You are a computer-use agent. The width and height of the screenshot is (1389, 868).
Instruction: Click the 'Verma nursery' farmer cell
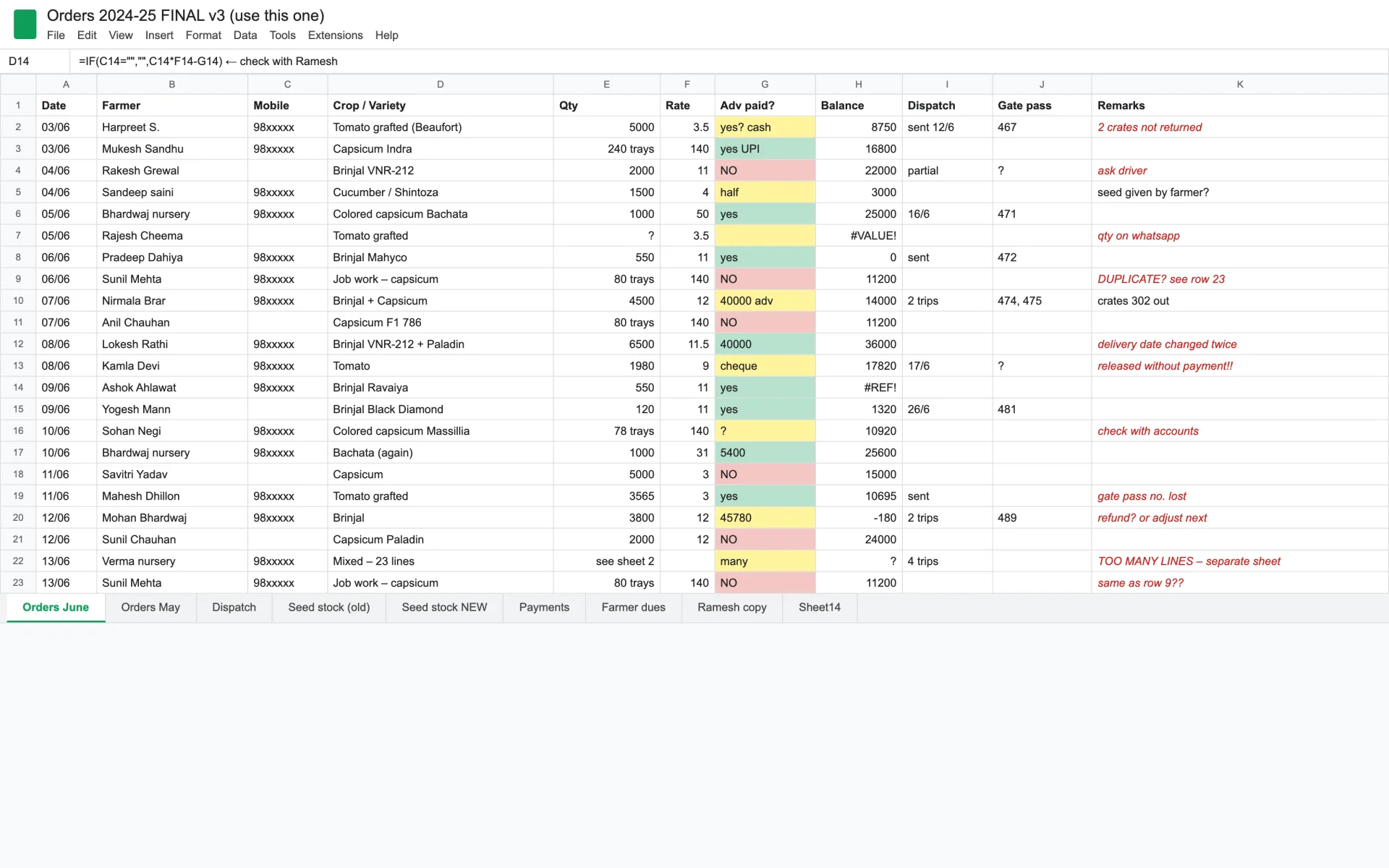click(172, 561)
